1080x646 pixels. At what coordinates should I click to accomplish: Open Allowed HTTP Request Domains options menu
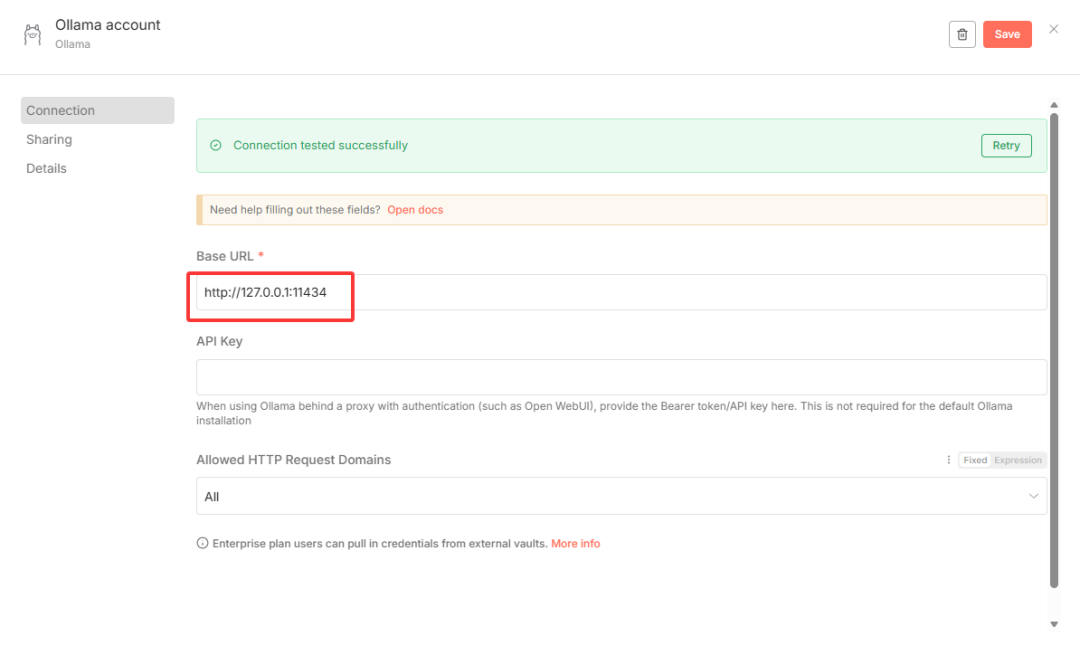948,460
